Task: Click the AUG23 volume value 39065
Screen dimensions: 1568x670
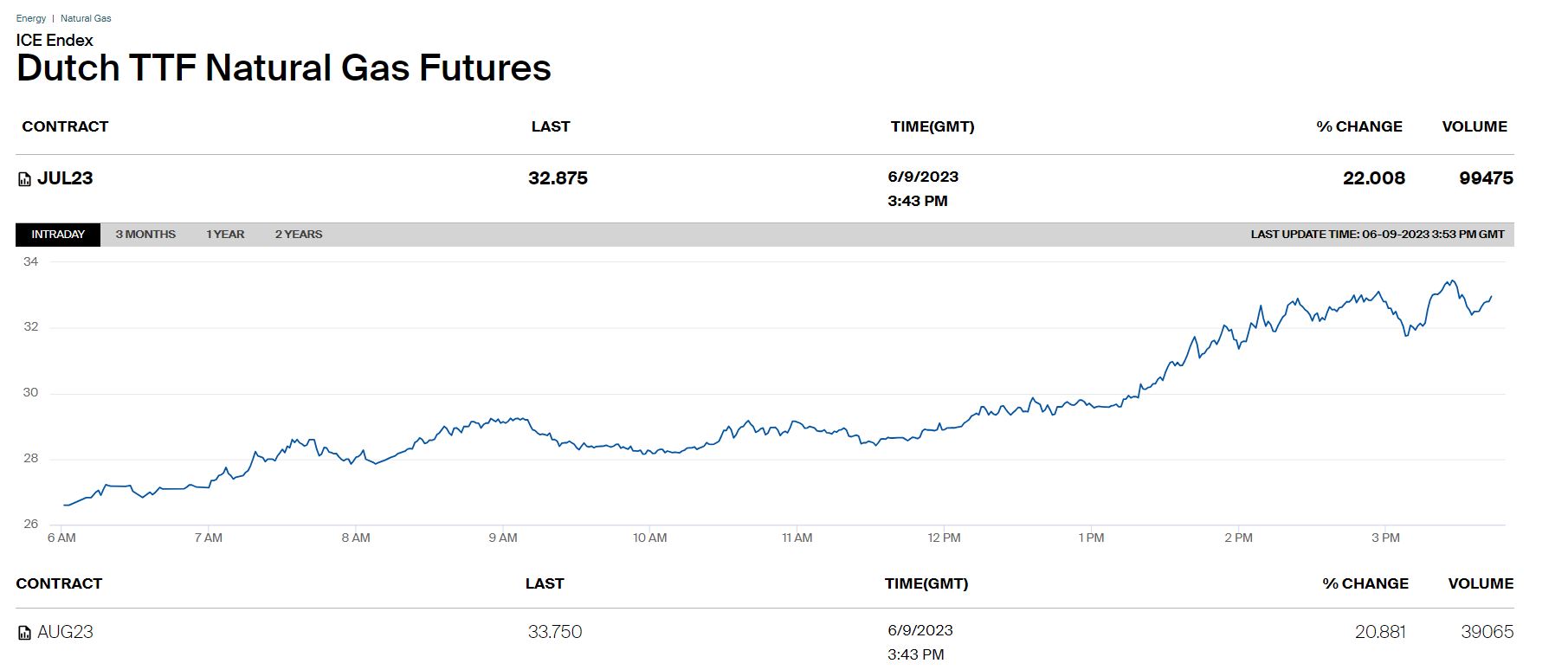Action: click(1487, 632)
